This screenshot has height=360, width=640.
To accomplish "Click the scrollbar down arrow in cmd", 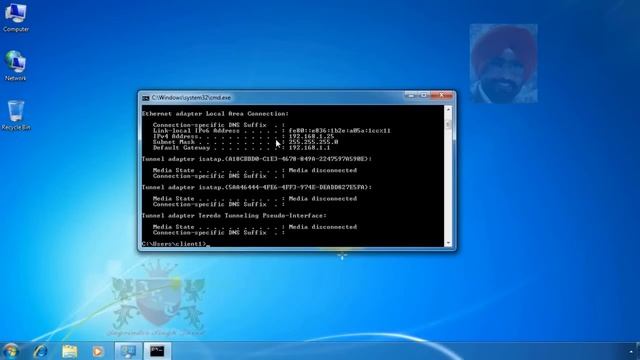I will click(x=448, y=243).
